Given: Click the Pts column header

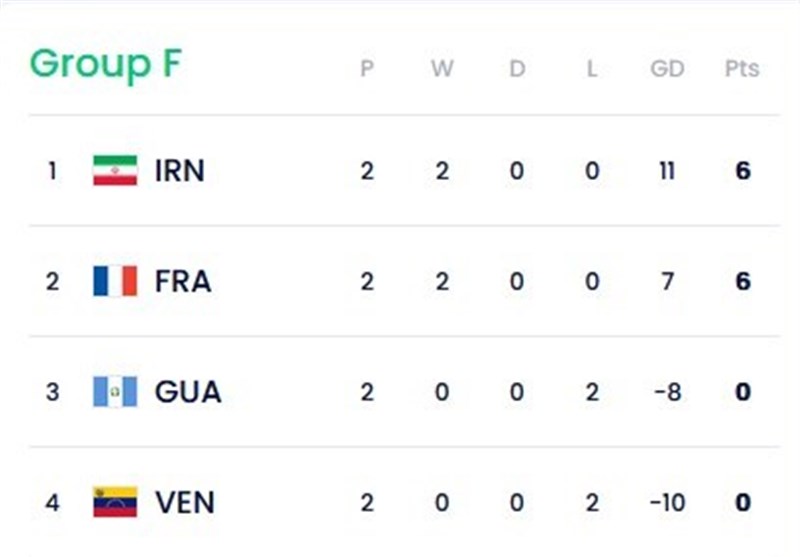Looking at the screenshot, I should (741, 69).
